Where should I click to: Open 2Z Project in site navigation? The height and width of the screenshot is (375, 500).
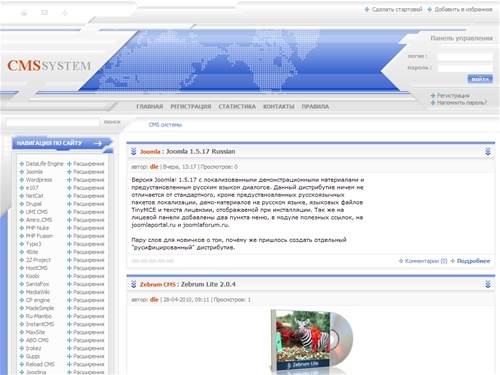38,260
